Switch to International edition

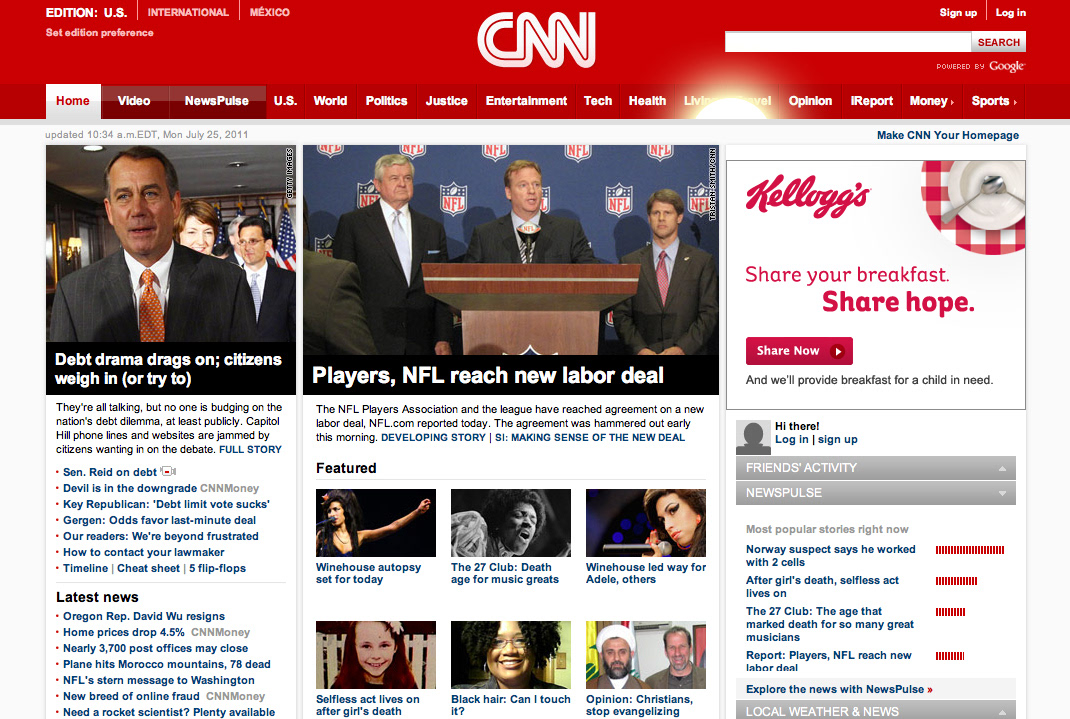(x=188, y=12)
